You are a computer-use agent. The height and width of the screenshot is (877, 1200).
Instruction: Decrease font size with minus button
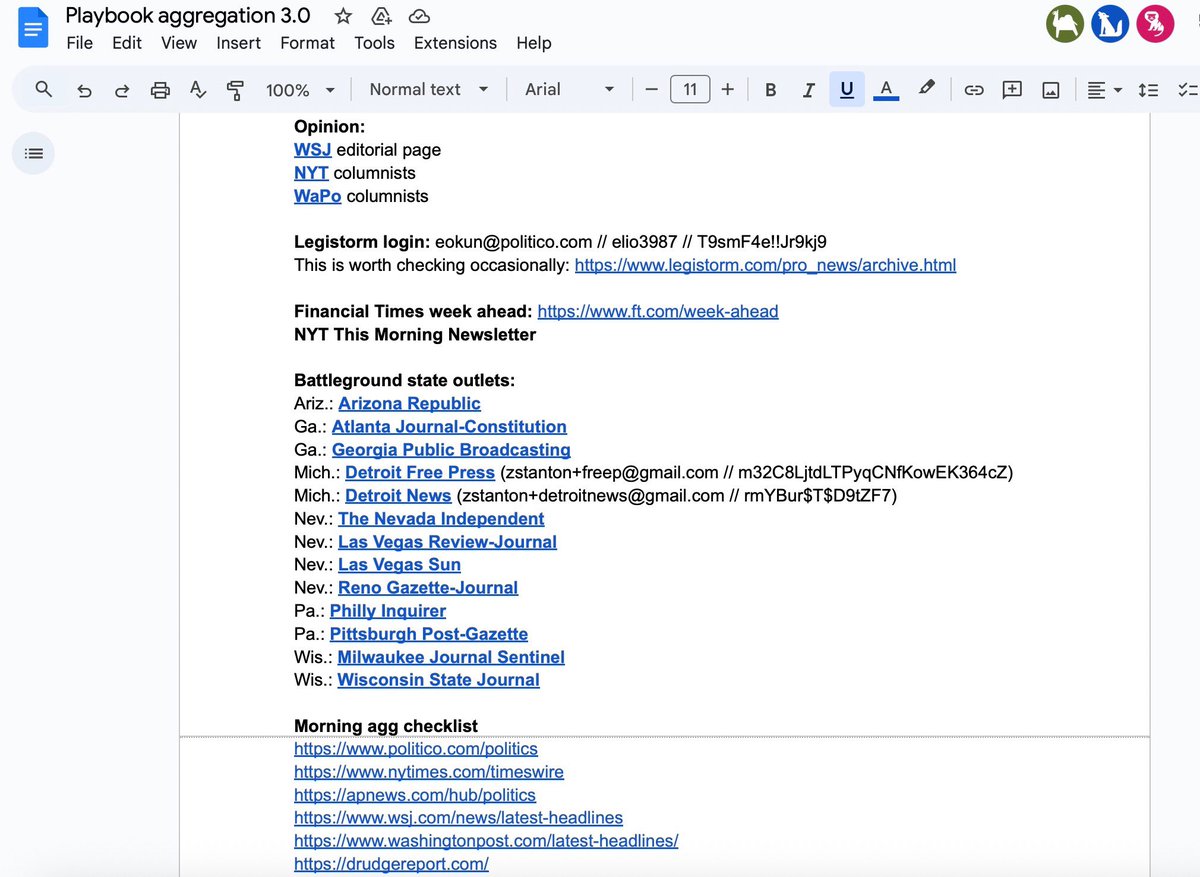651,89
